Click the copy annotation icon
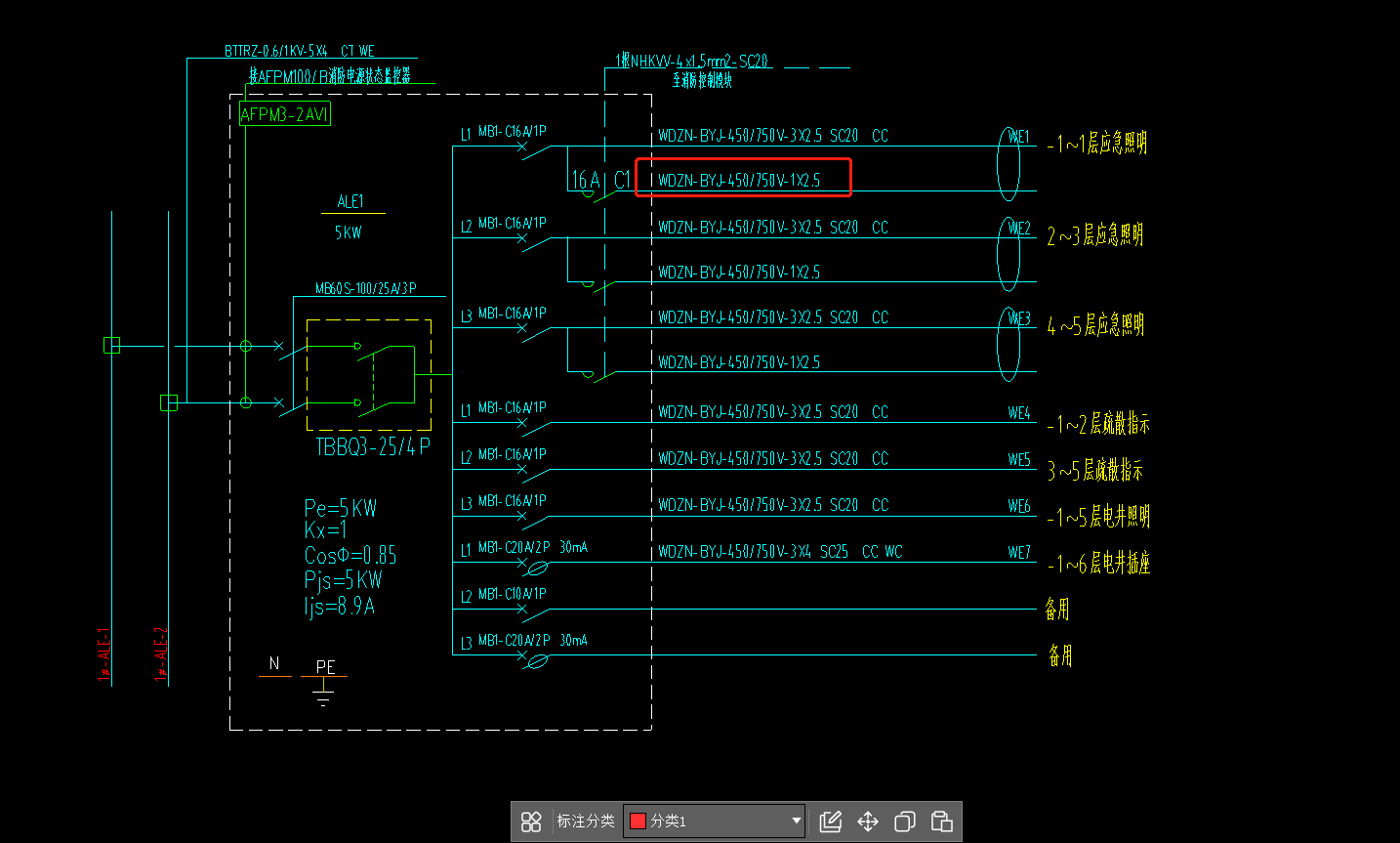The width and height of the screenshot is (1400, 843). 905,822
